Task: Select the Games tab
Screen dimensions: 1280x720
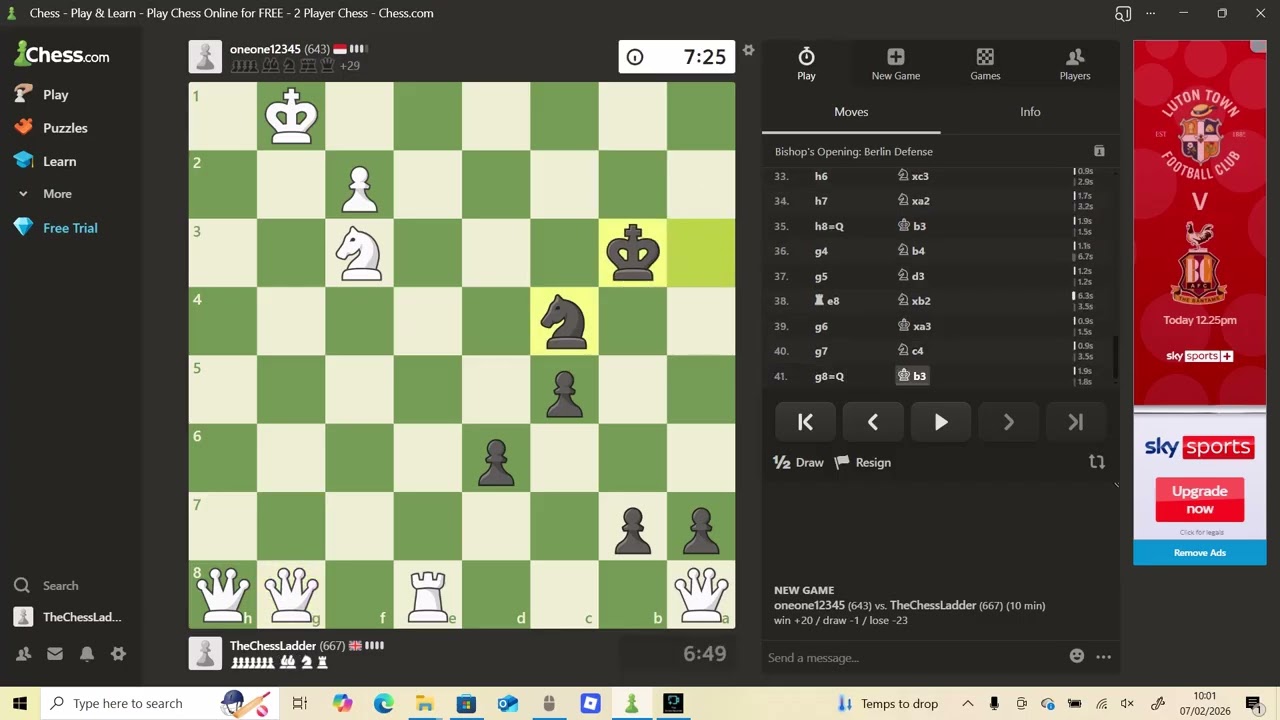Action: point(985,64)
